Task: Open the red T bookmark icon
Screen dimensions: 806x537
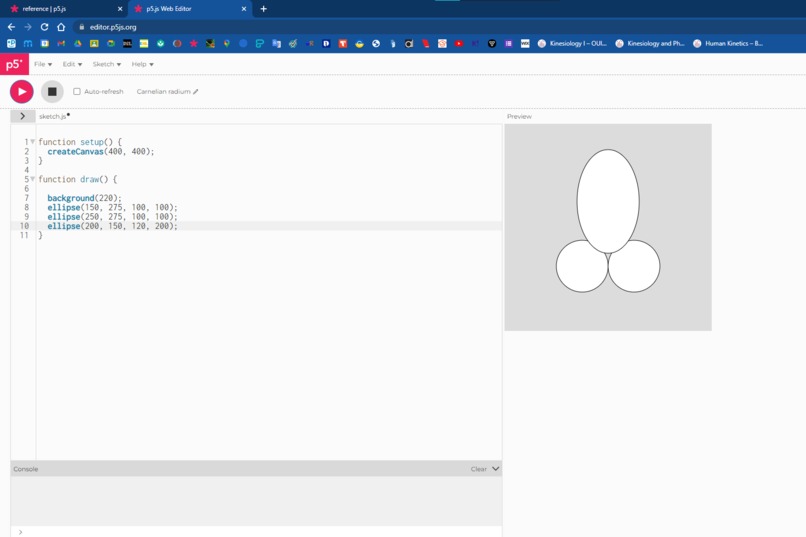Action: pyautogui.click(x=343, y=44)
